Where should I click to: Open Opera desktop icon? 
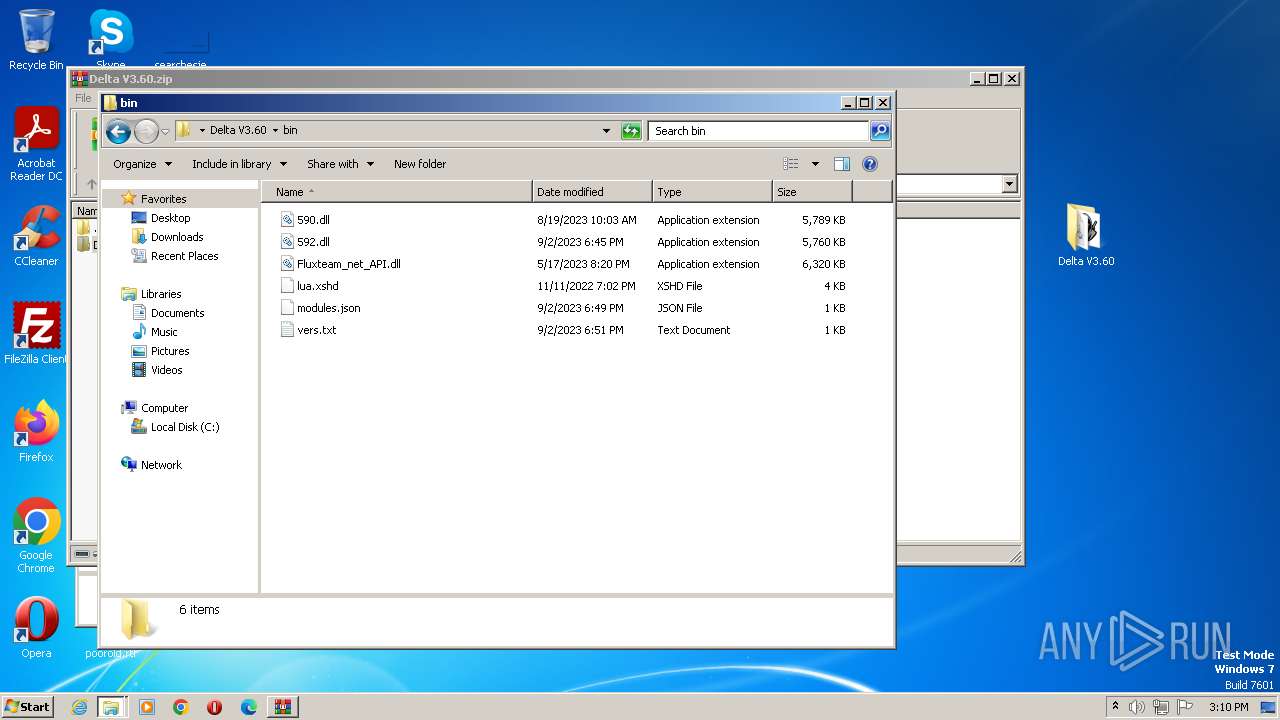tap(36, 627)
